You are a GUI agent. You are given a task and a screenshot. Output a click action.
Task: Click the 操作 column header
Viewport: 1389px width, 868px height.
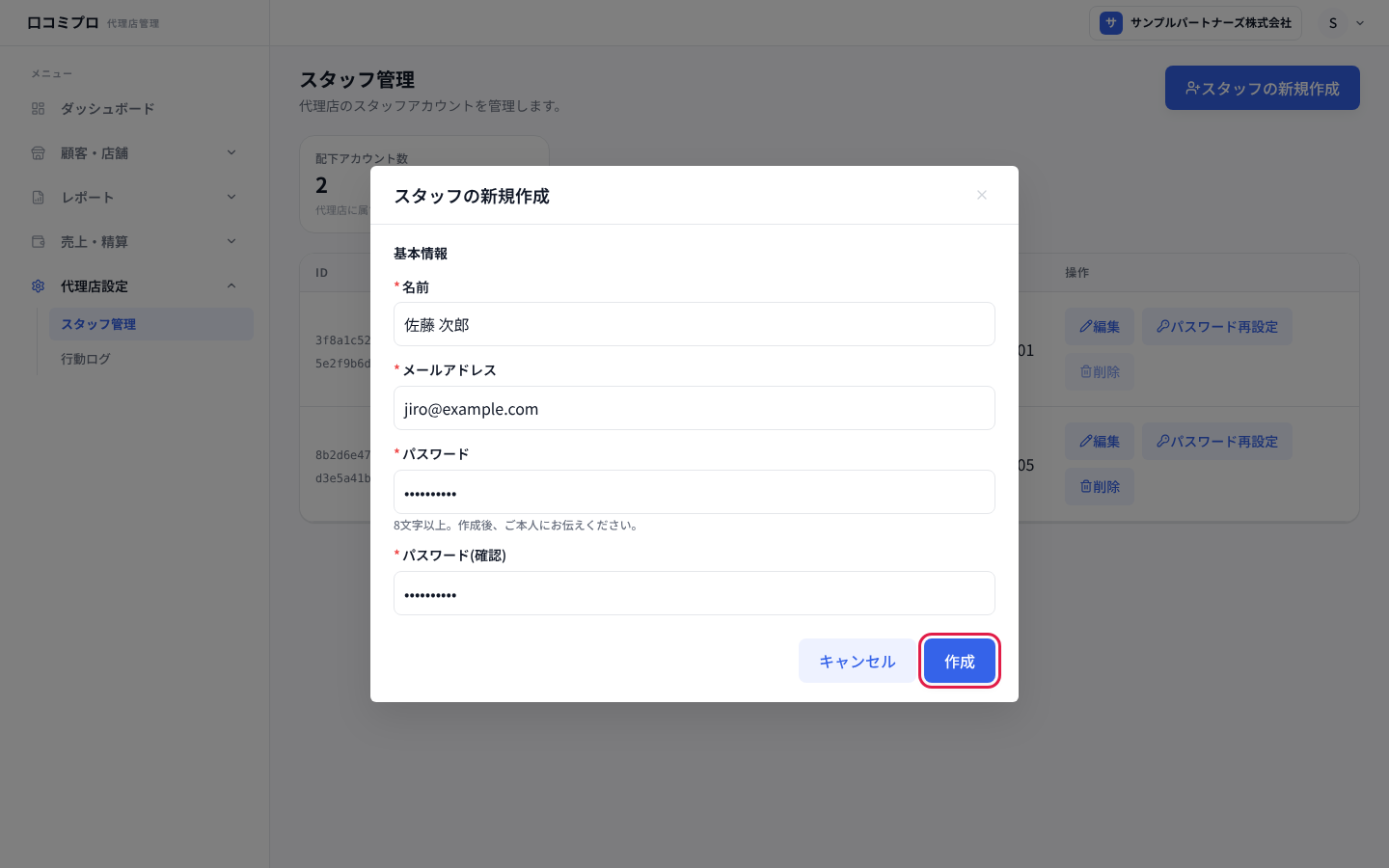(x=1077, y=273)
